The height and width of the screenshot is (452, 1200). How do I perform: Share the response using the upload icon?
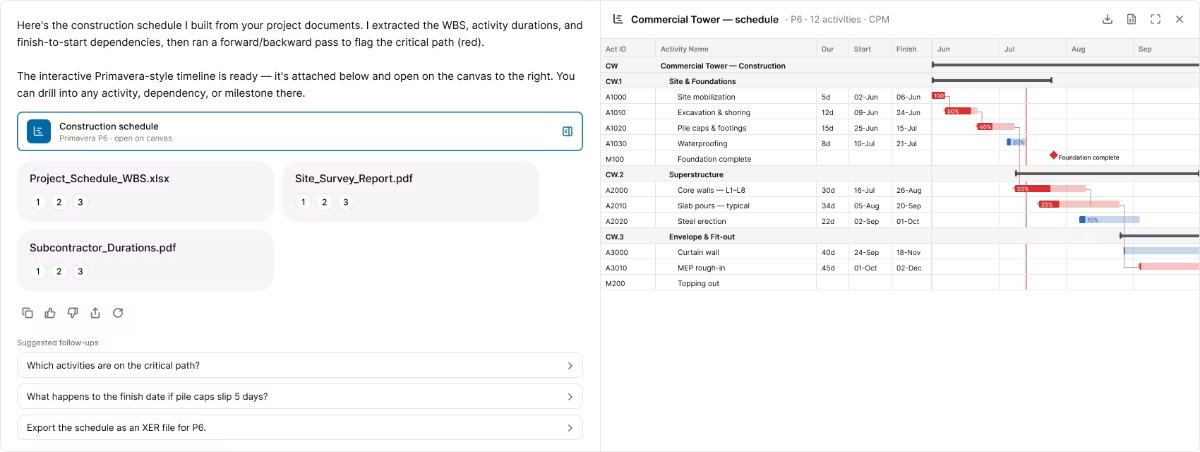click(95, 313)
